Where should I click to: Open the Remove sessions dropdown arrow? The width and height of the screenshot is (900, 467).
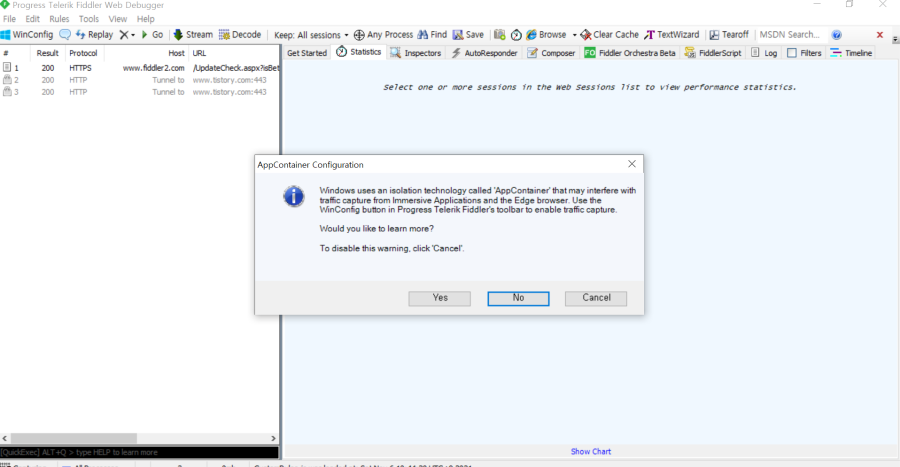[133, 35]
